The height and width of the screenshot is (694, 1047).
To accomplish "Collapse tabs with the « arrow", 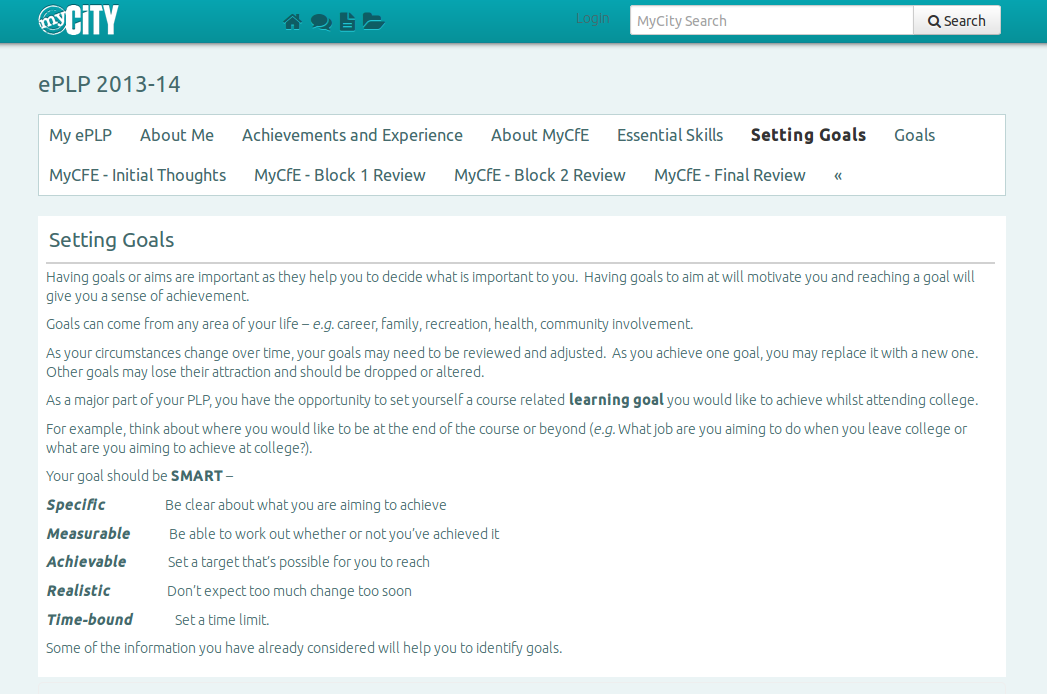I will coord(838,176).
